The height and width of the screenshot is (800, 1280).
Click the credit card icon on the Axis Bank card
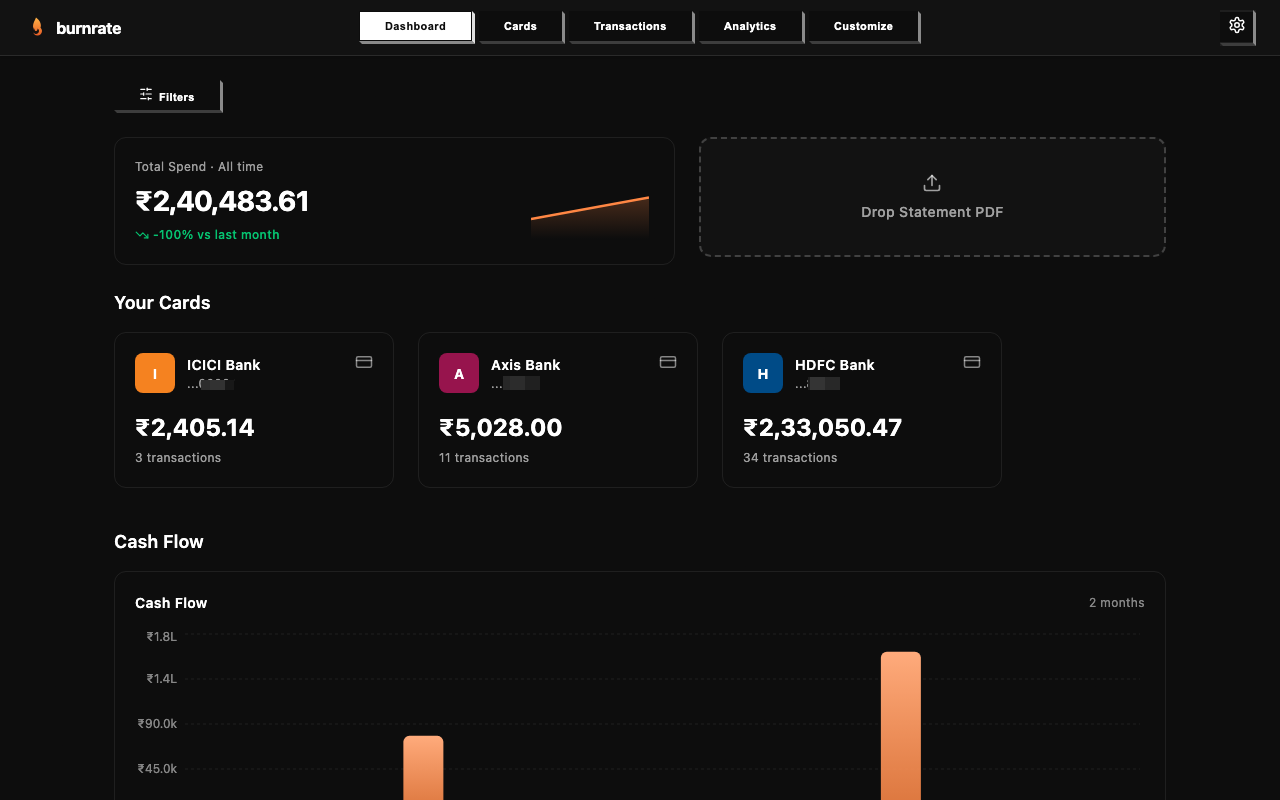point(667,361)
